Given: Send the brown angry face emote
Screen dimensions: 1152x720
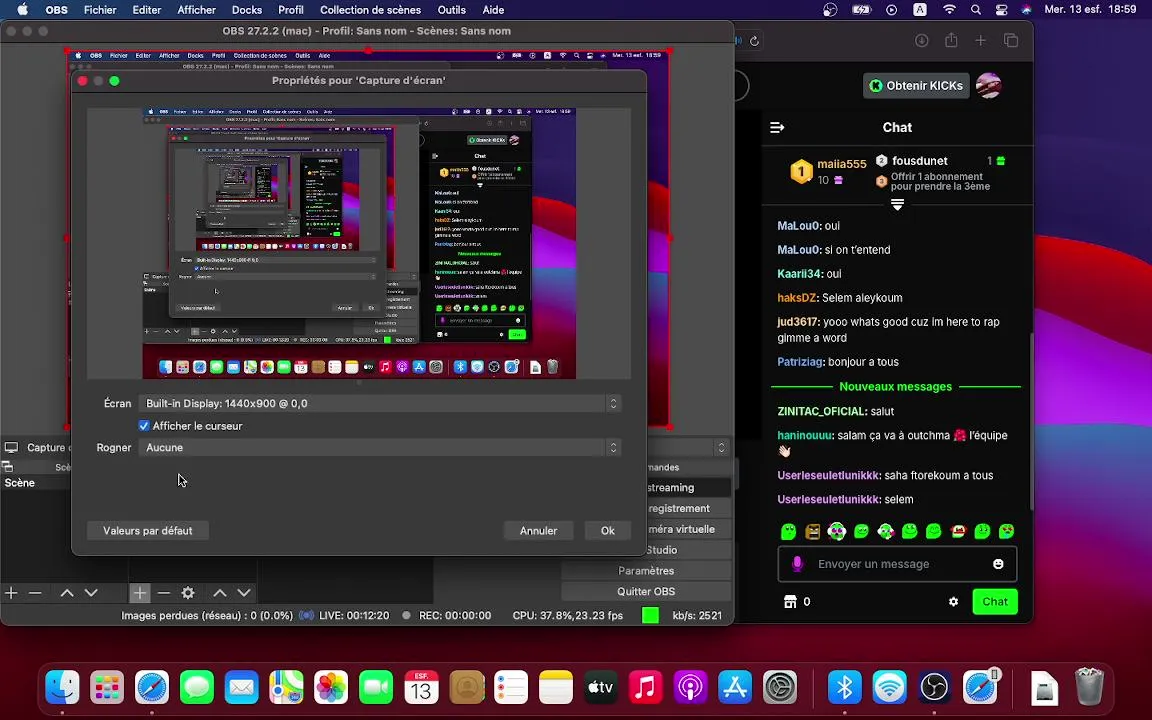Looking at the screenshot, I should (x=813, y=531).
